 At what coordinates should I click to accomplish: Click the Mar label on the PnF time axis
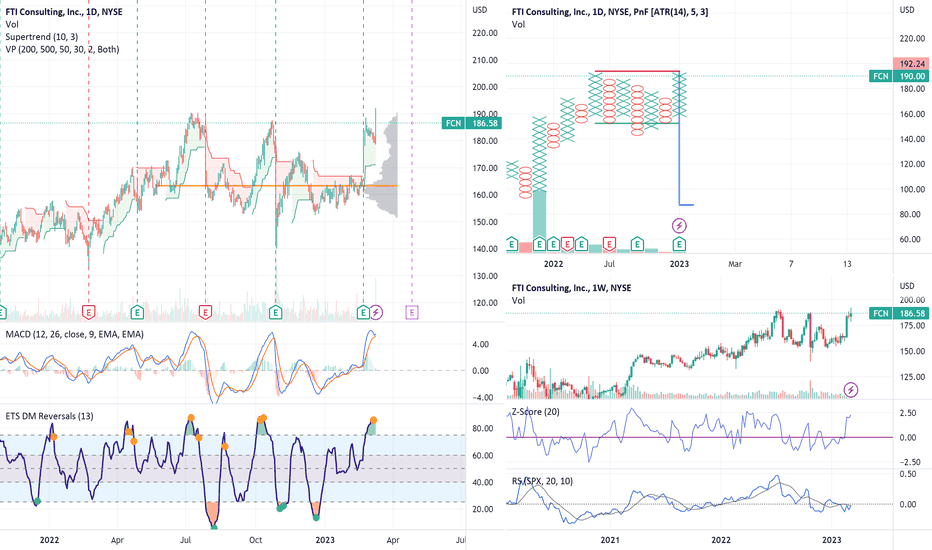[x=735, y=264]
